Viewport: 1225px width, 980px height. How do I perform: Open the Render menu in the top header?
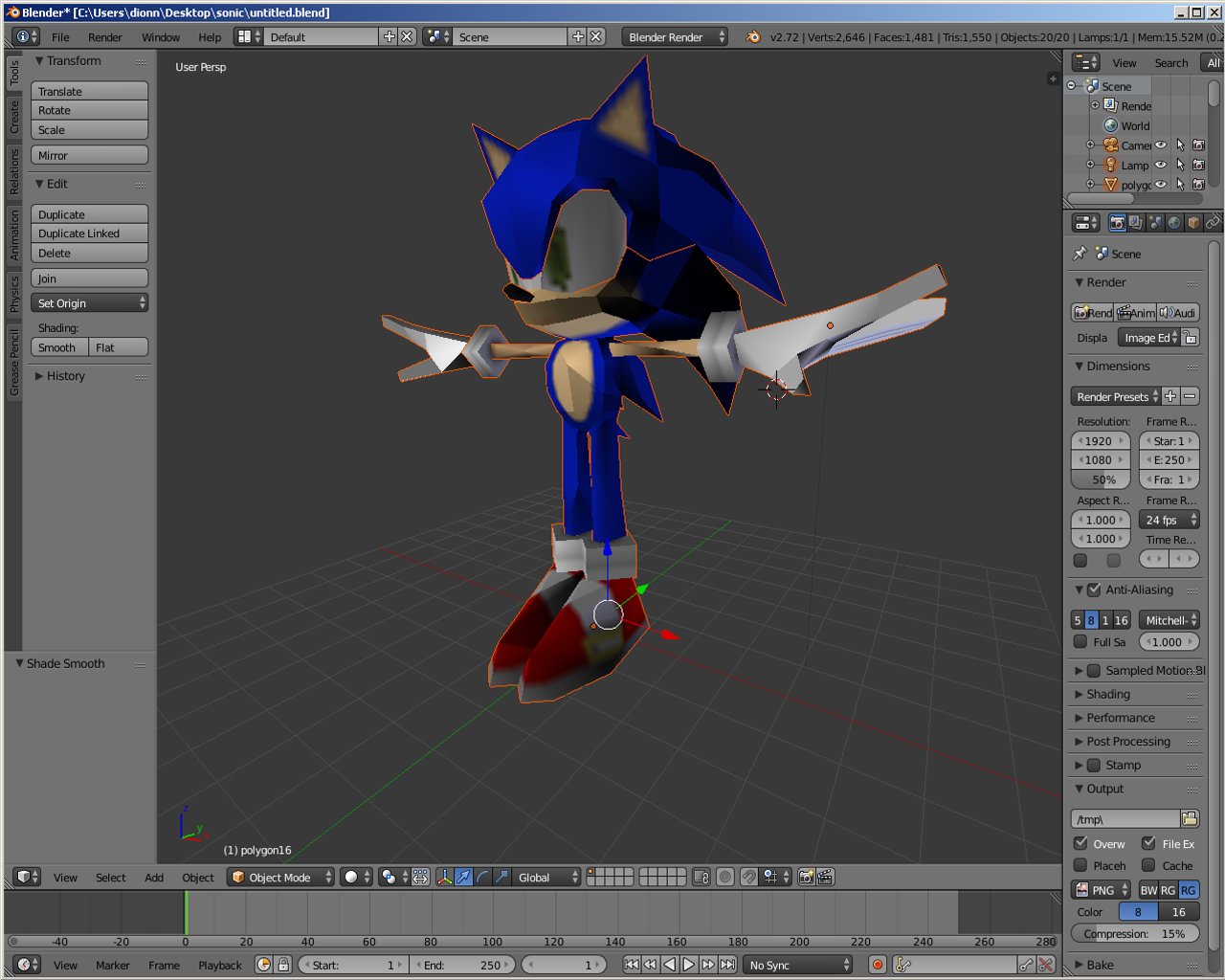point(104,37)
